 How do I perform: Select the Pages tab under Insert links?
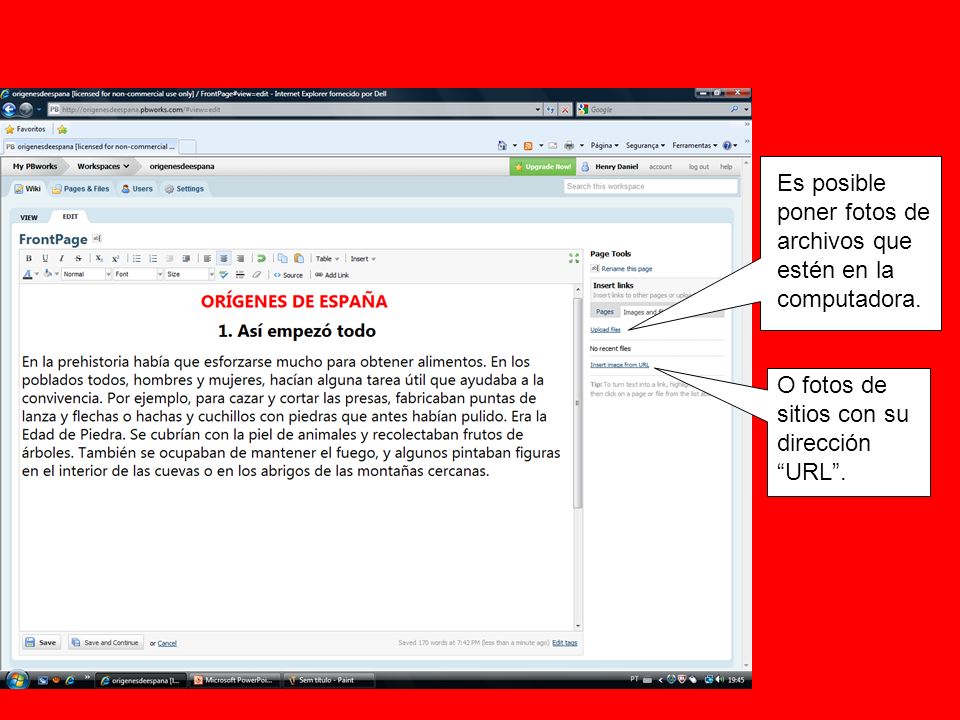[605, 312]
